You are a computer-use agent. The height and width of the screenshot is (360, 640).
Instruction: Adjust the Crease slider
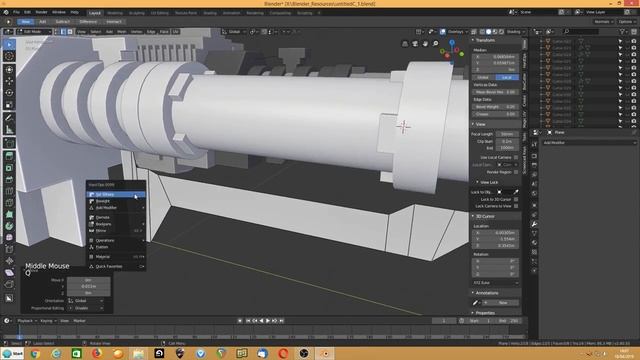[496, 114]
